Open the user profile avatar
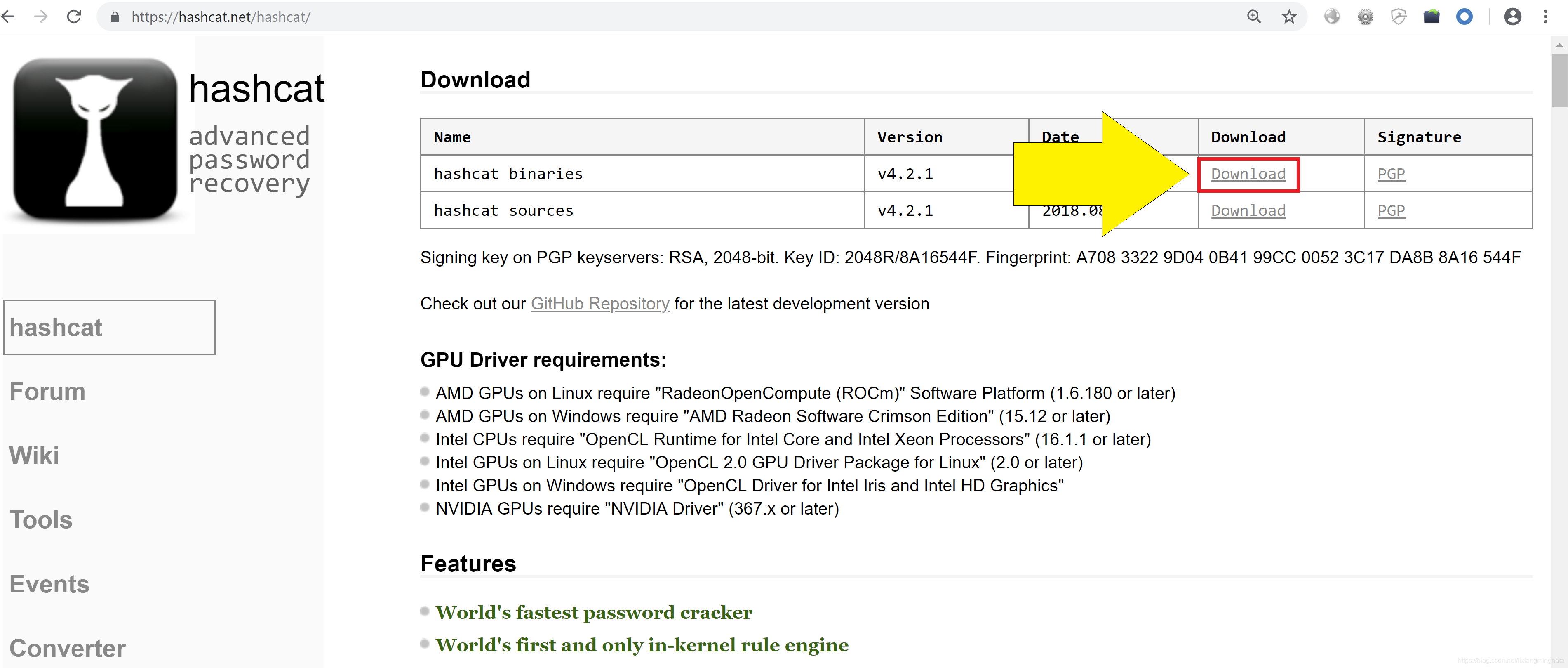This screenshot has width=1568, height=668. click(1512, 17)
